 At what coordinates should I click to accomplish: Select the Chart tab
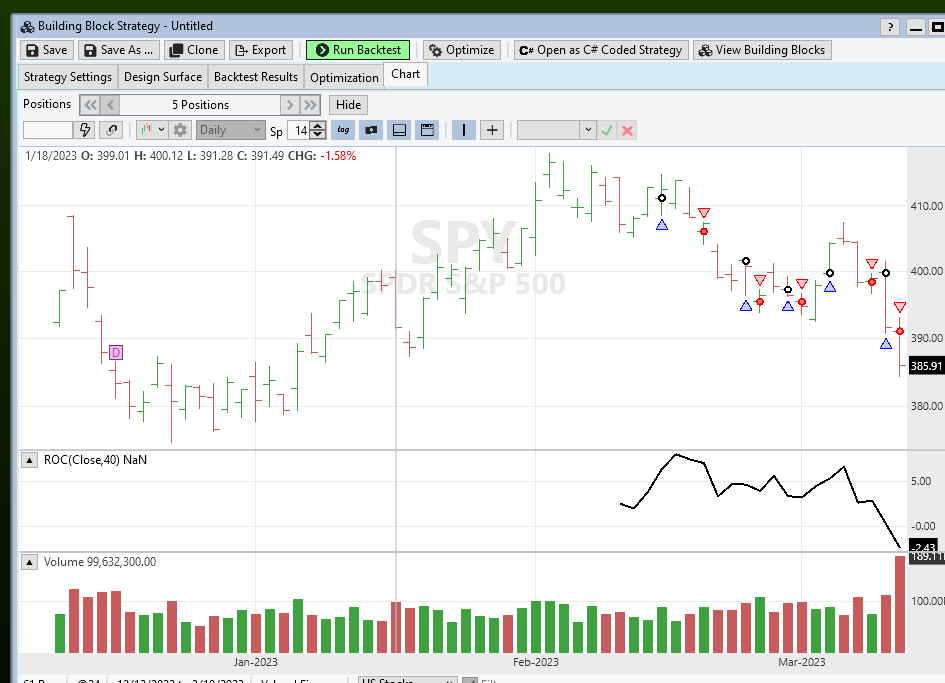tap(406, 74)
